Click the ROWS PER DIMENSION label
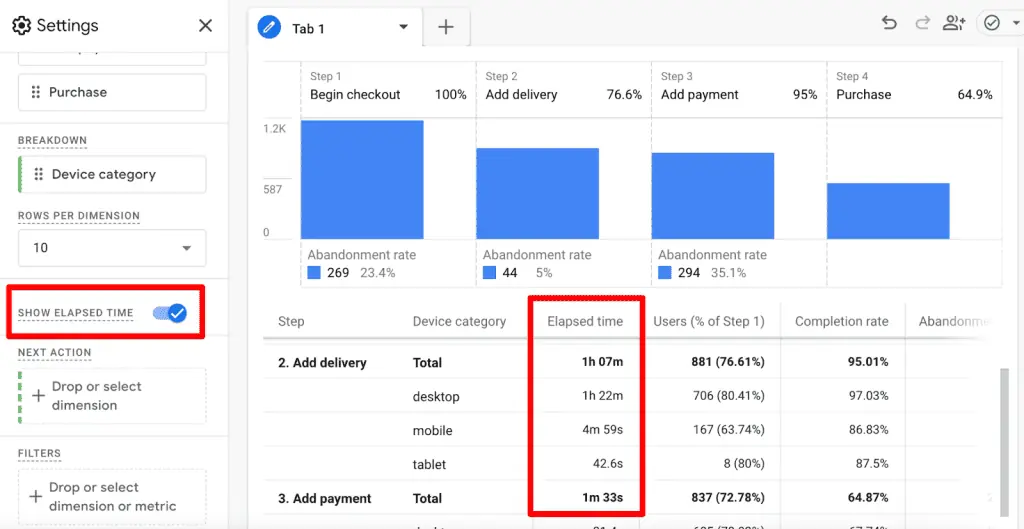This screenshot has height=529, width=1024. pos(79,215)
